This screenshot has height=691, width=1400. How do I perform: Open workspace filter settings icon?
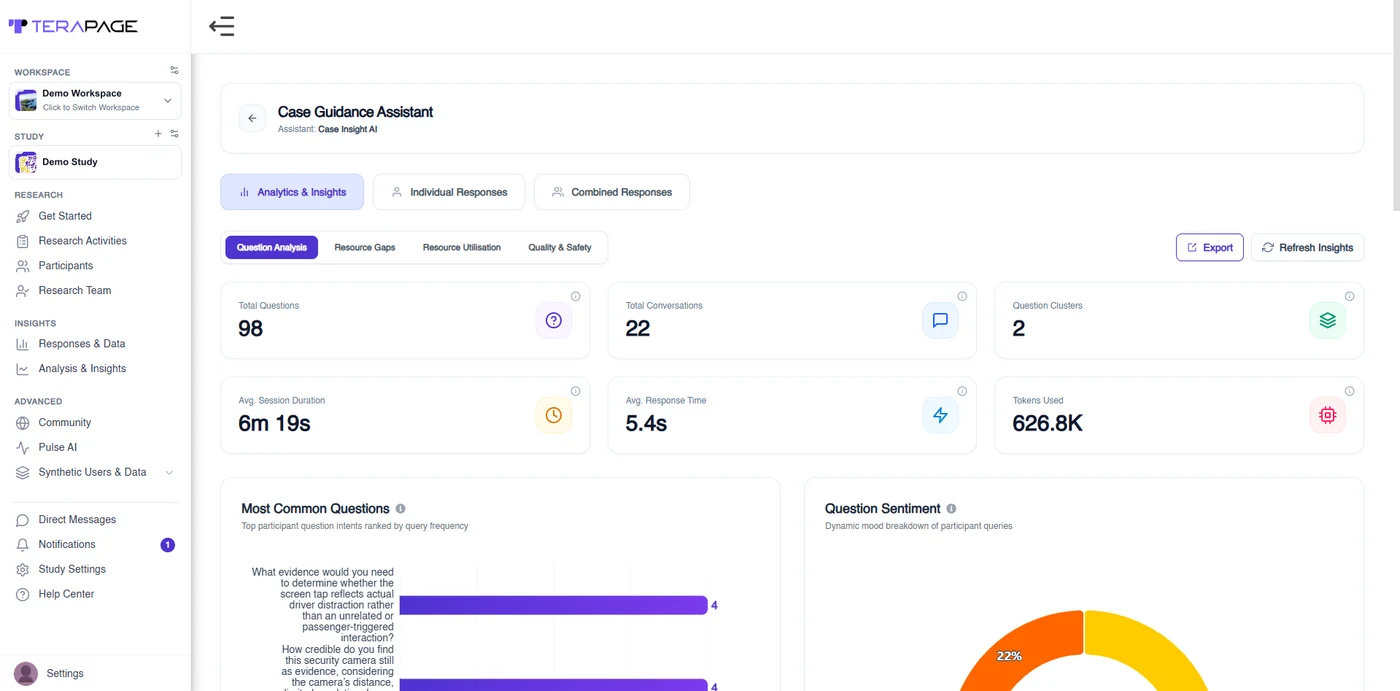coord(174,70)
